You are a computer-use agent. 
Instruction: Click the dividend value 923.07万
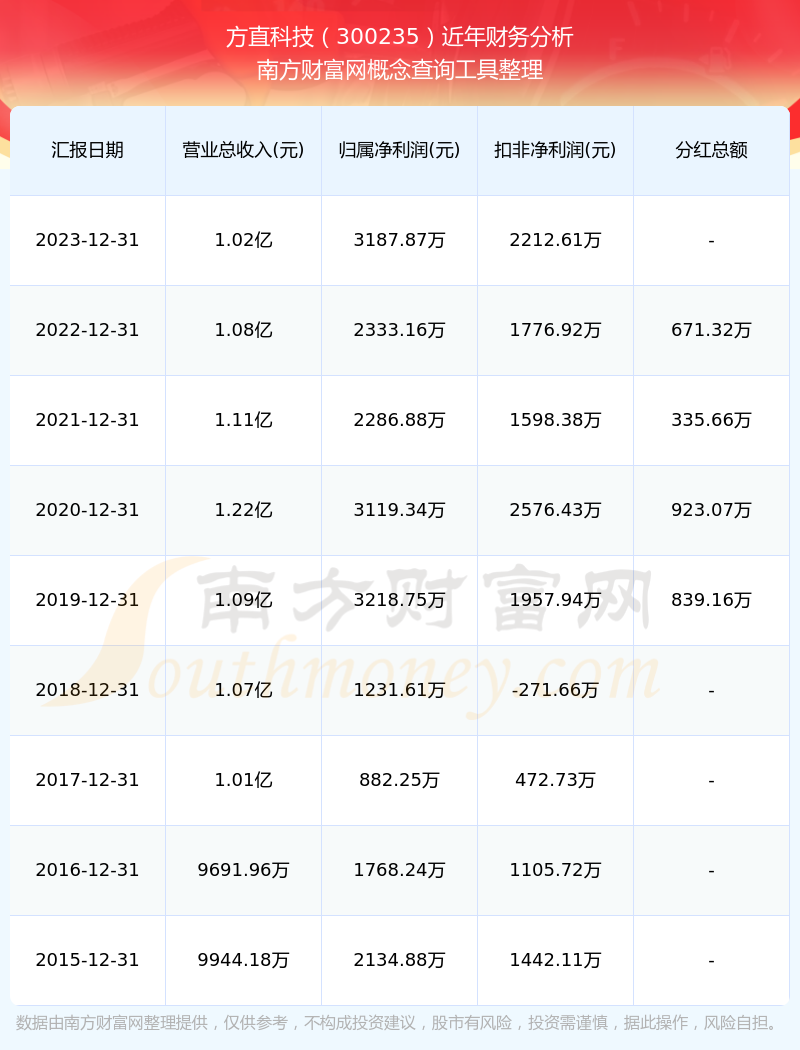pyautogui.click(x=712, y=510)
